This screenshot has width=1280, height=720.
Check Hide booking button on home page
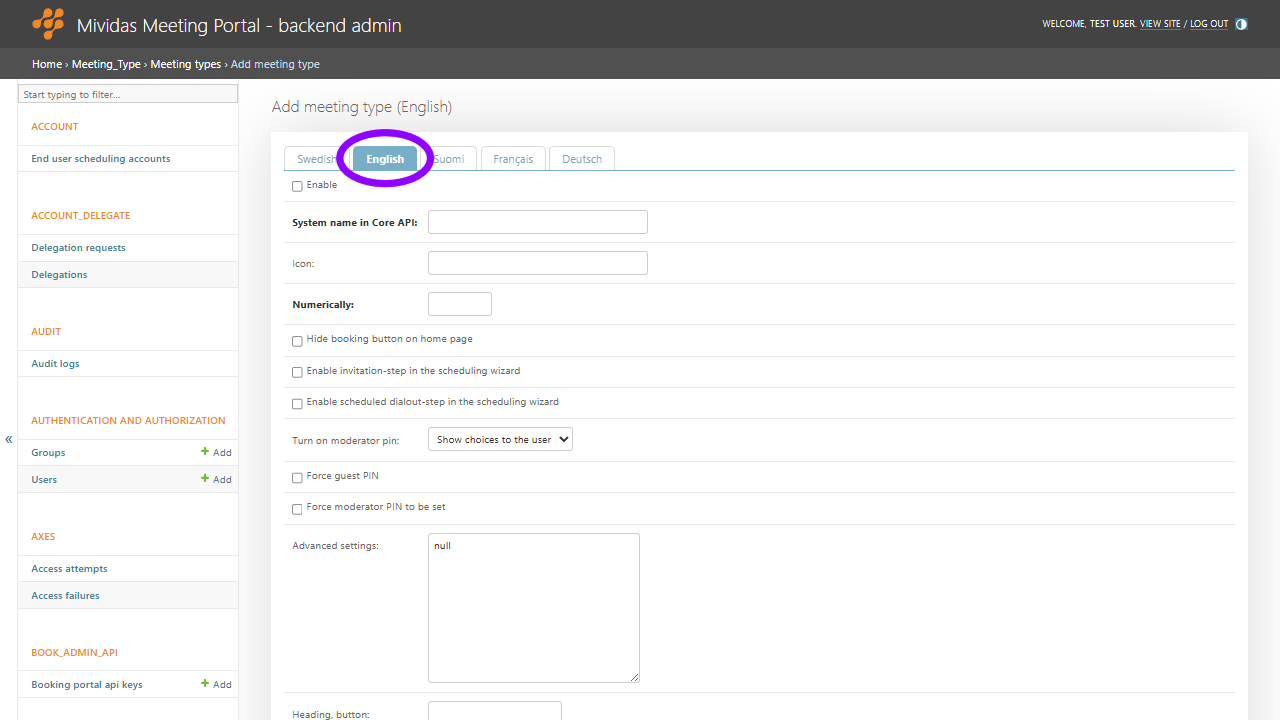click(x=297, y=341)
